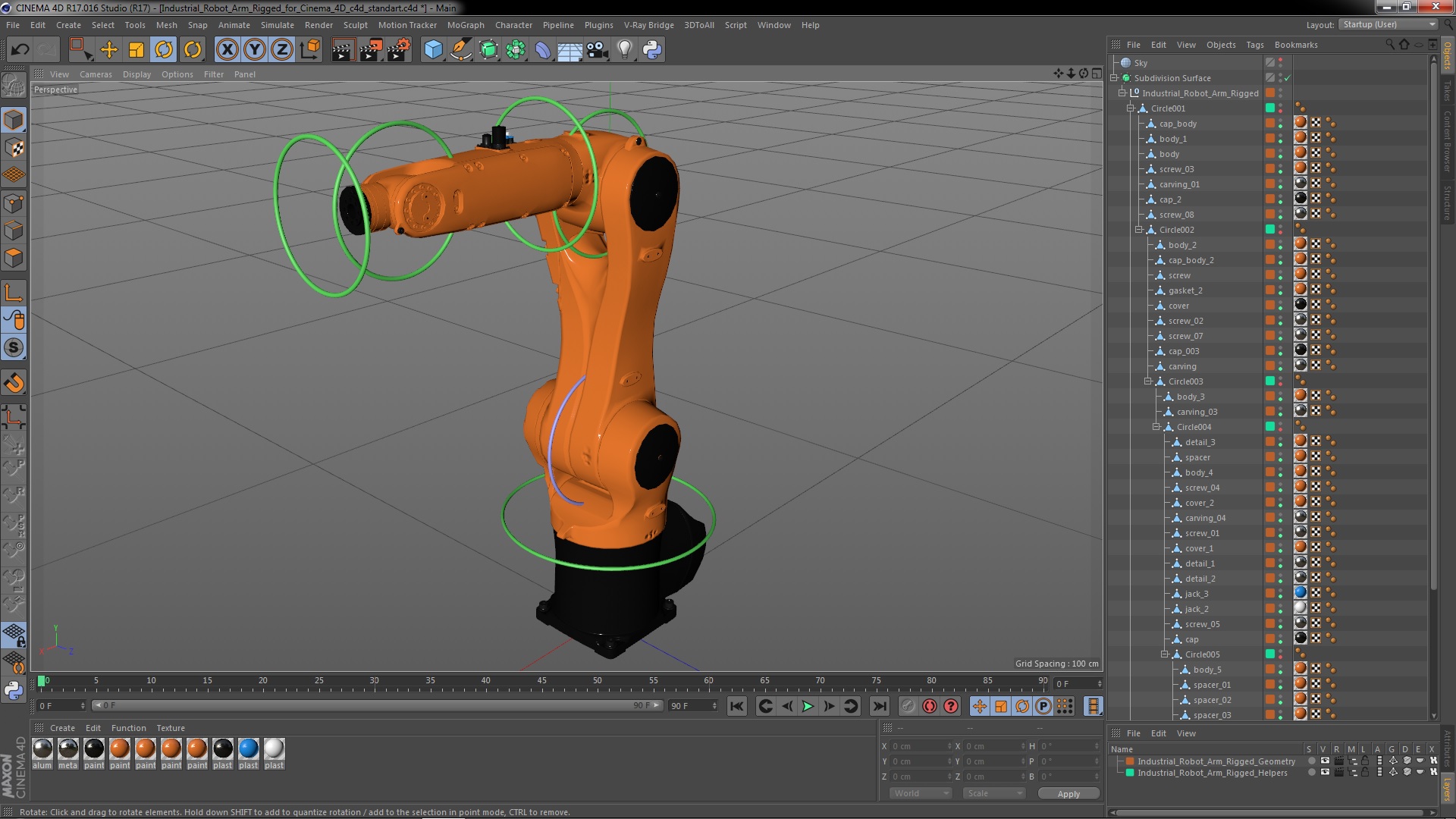This screenshot has height=819, width=1456.
Task: Collapse Circle002 hierarchy
Action: click(1139, 230)
